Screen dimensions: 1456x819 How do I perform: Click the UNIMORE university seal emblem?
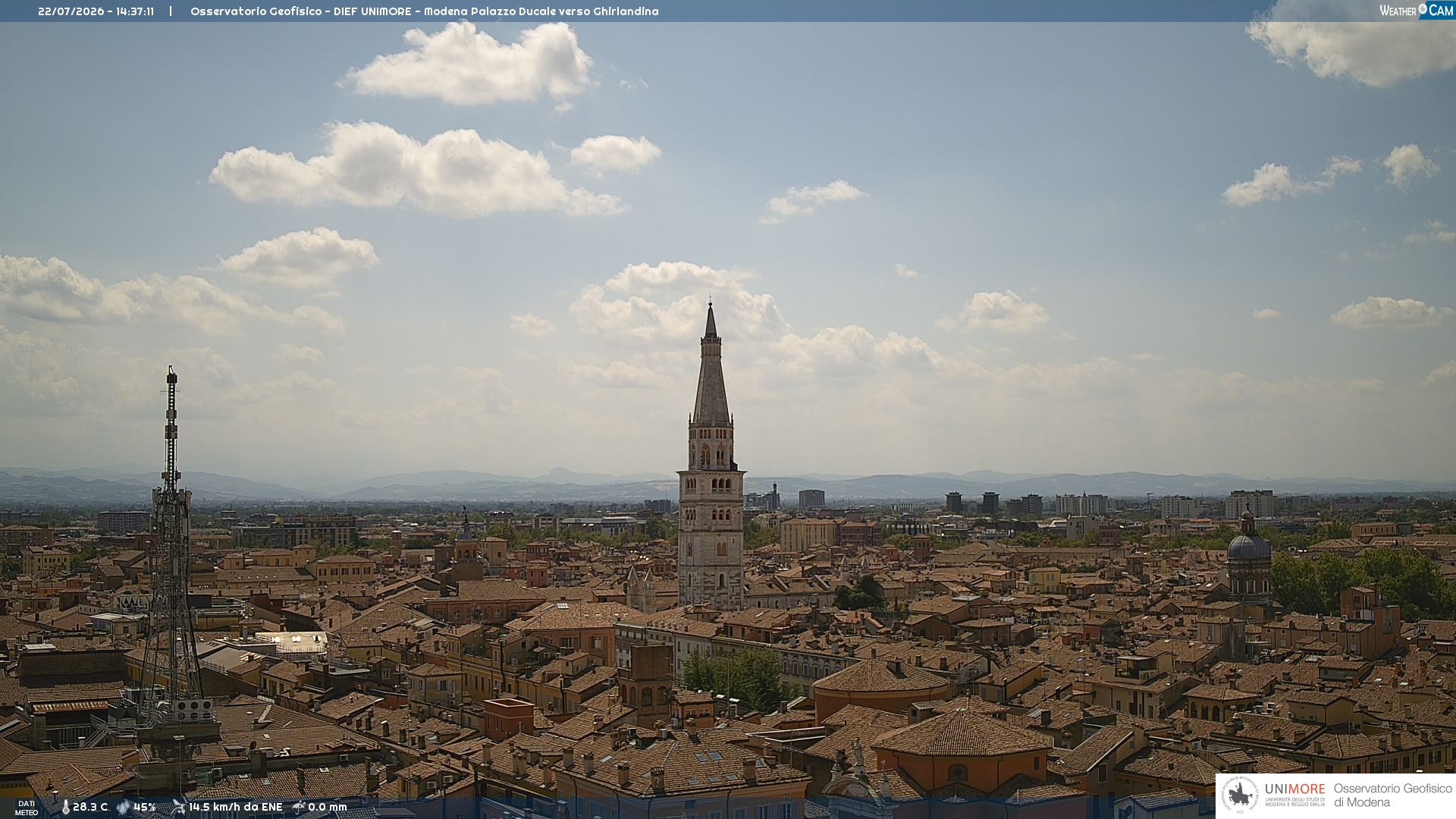coord(1240,795)
